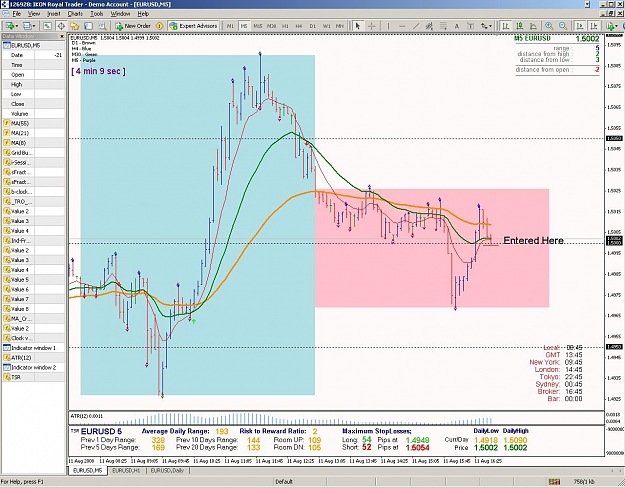
Task: Open the File menu
Action: 16,14
